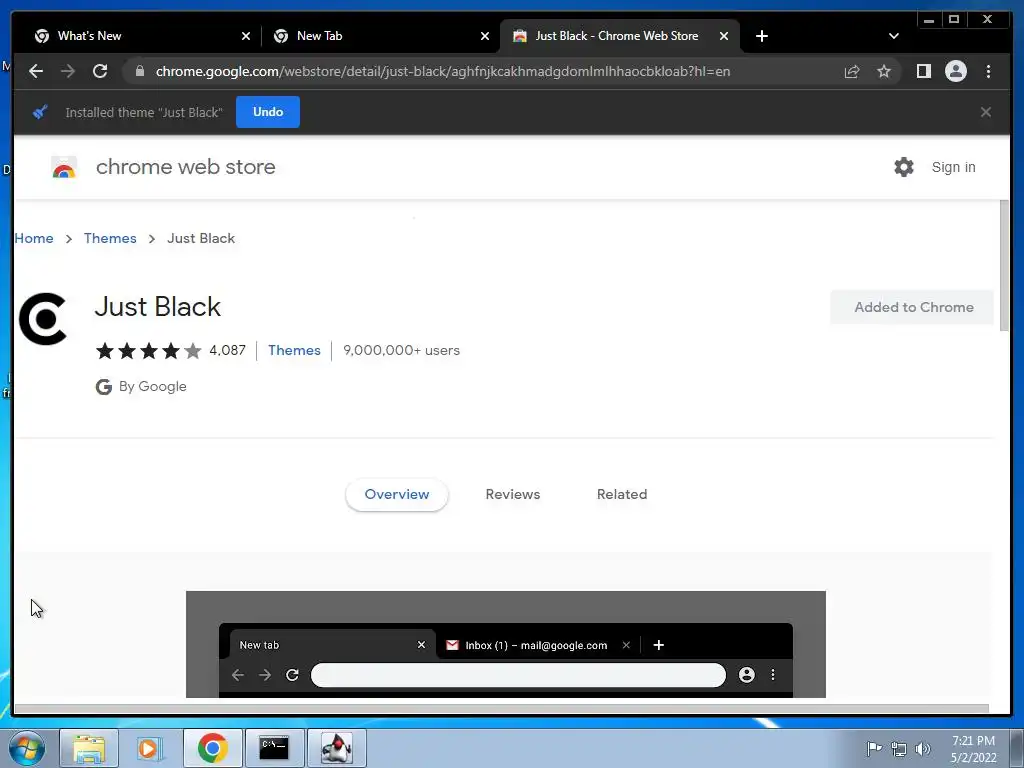Close the Just Black Chrome Web Store tab
Viewport: 1024px width, 768px height.
click(x=724, y=36)
